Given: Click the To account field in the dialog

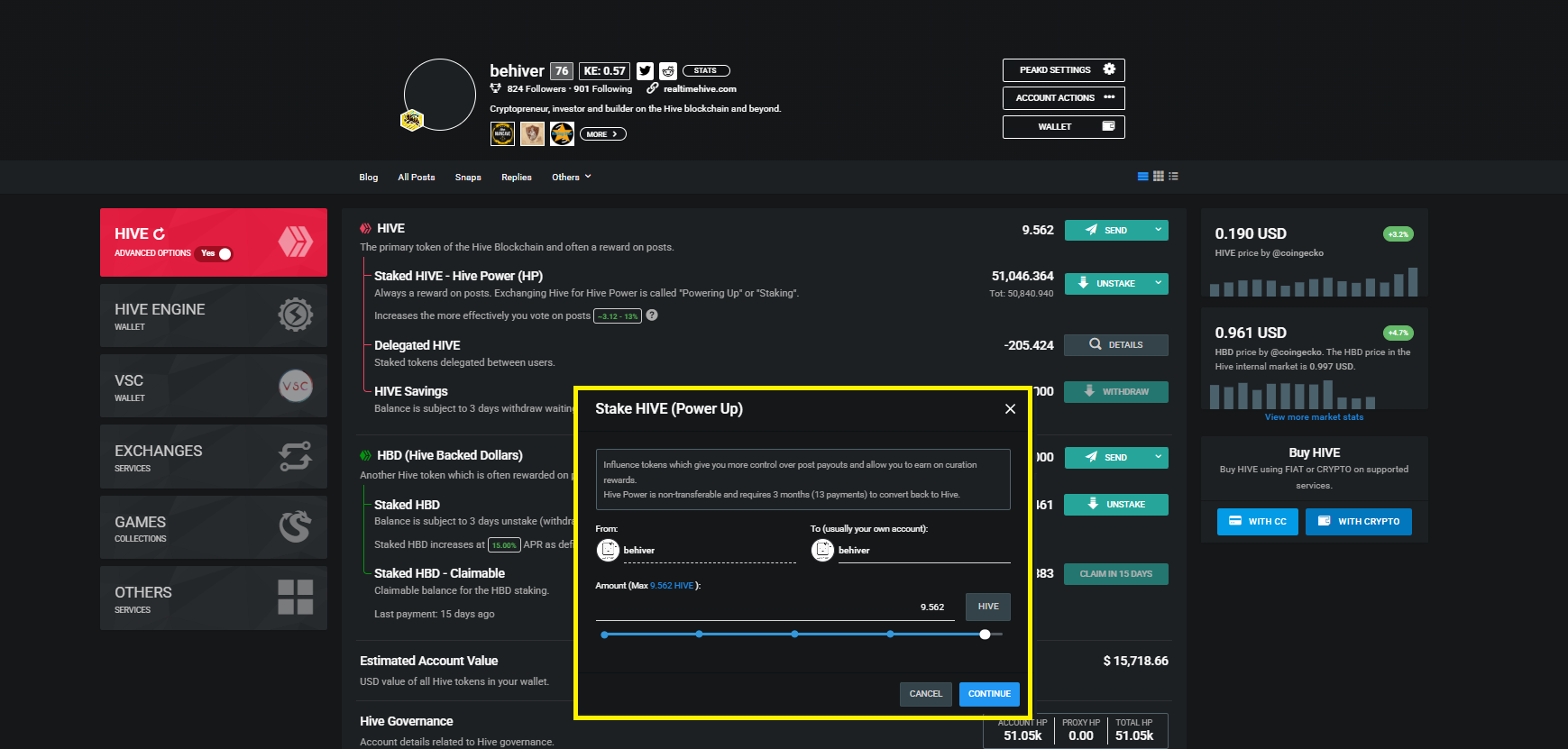Looking at the screenshot, I should pyautogui.click(x=924, y=551).
